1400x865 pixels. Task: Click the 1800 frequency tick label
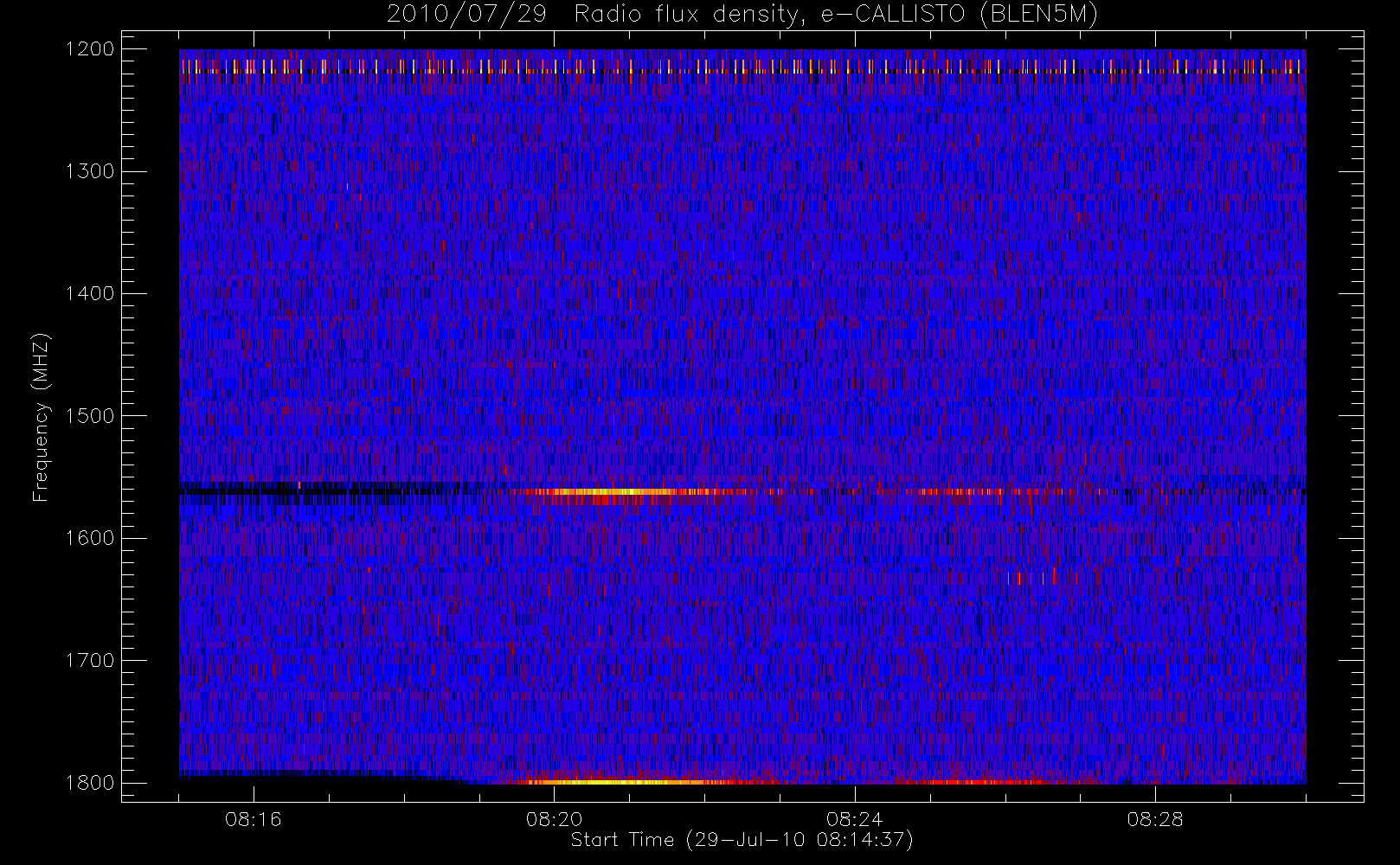(x=90, y=783)
